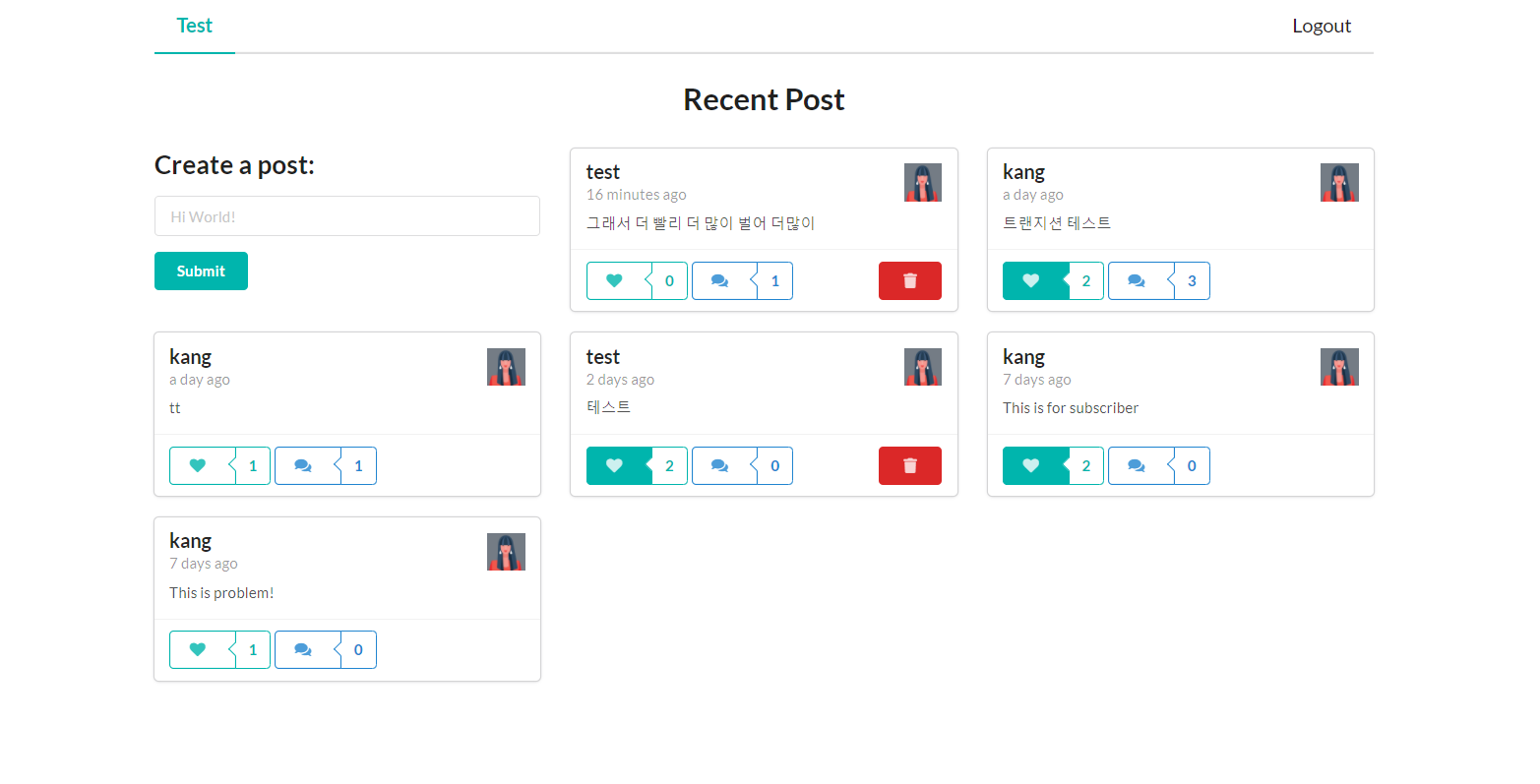This screenshot has height=784, width=1540.
Task: Click the avatar on the '테스트' post
Action: pos(922,366)
